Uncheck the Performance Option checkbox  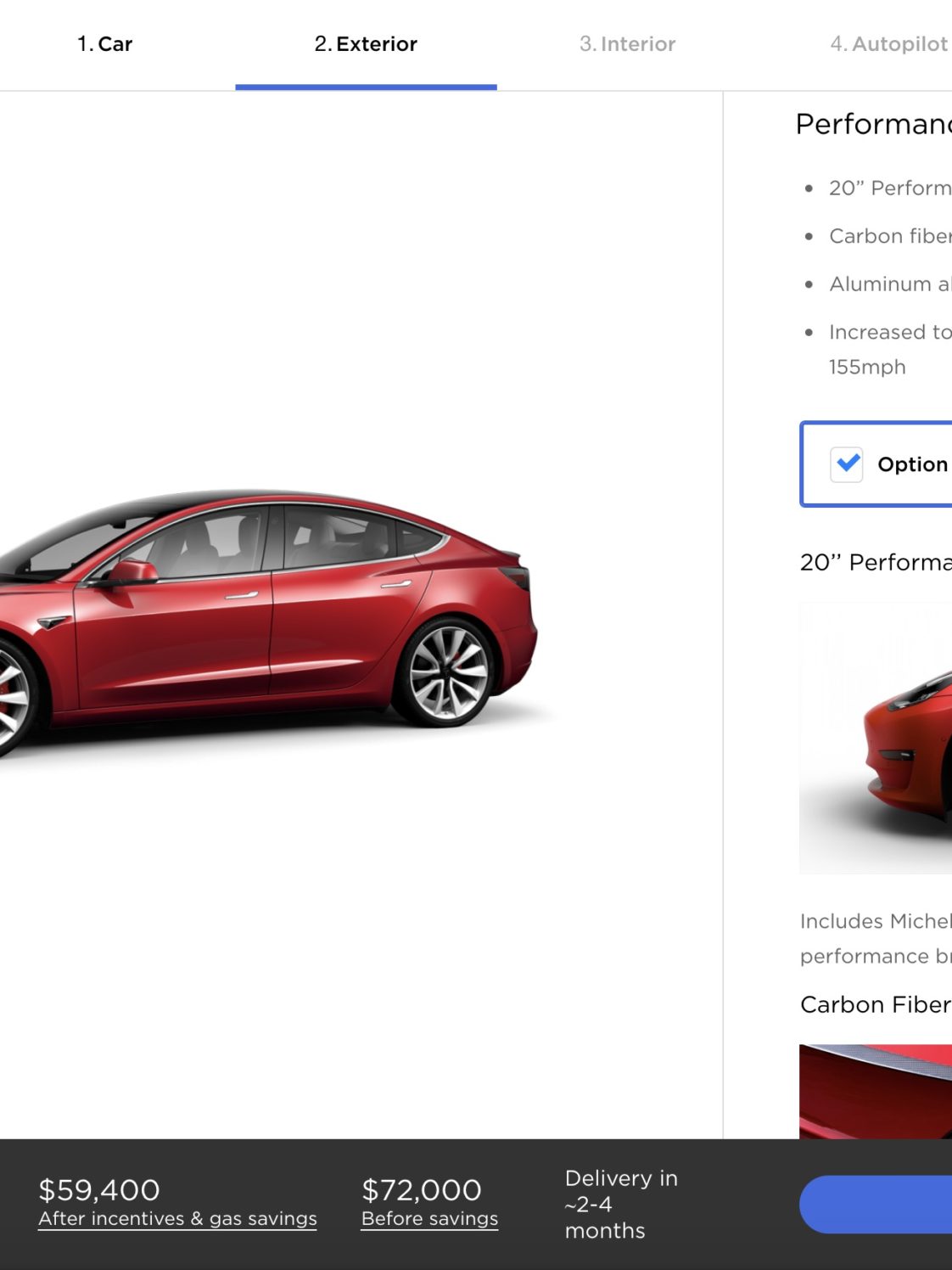(846, 464)
